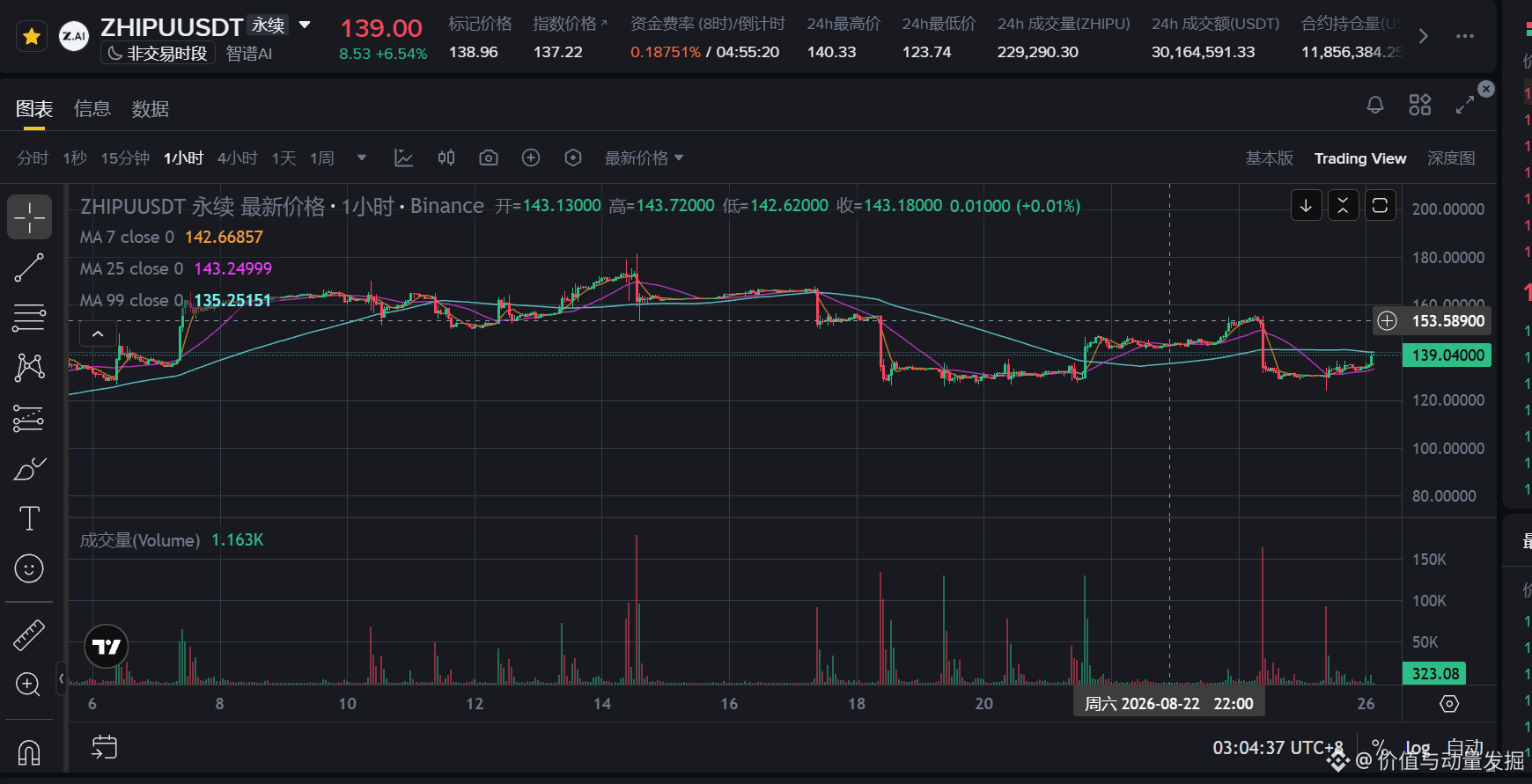
Task: Click the MA 25 close indicator label
Action: [131, 268]
